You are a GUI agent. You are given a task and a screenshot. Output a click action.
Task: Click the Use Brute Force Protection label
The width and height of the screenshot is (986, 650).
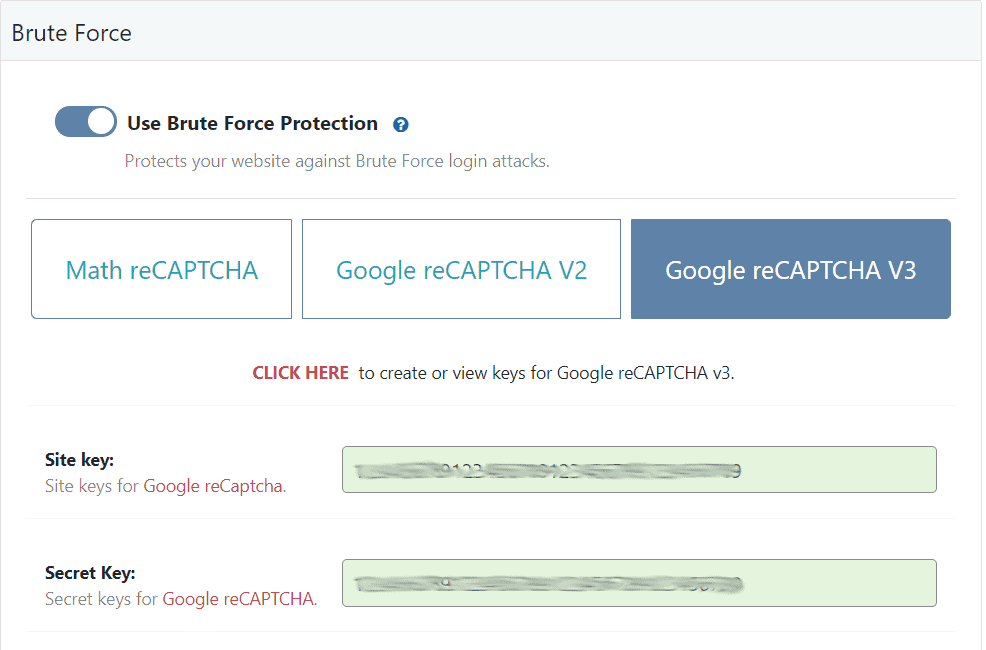pyautogui.click(x=252, y=123)
